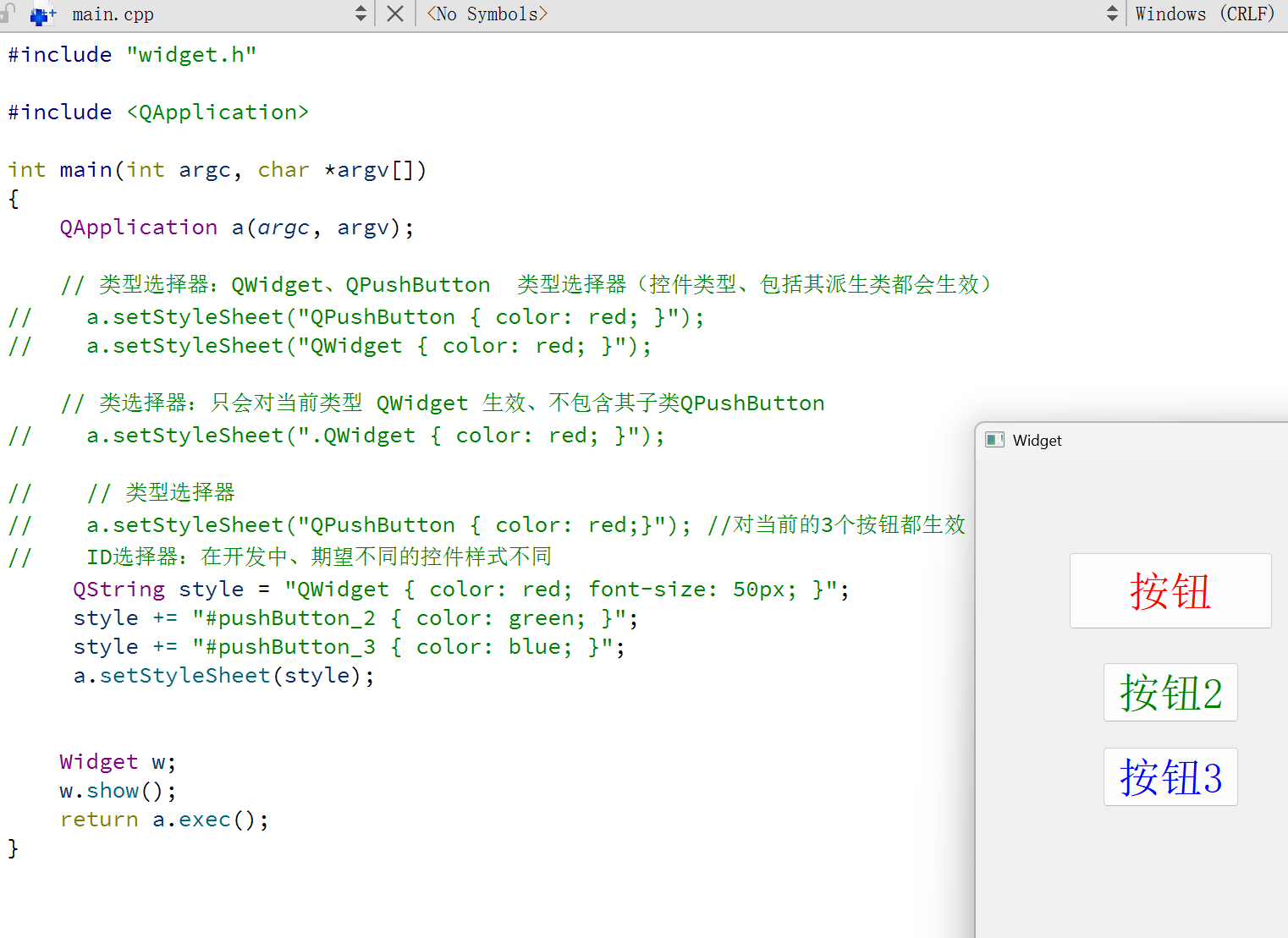Open the <No Symbols> symbol dropdown
This screenshot has height=938, width=1288.
click(x=487, y=14)
